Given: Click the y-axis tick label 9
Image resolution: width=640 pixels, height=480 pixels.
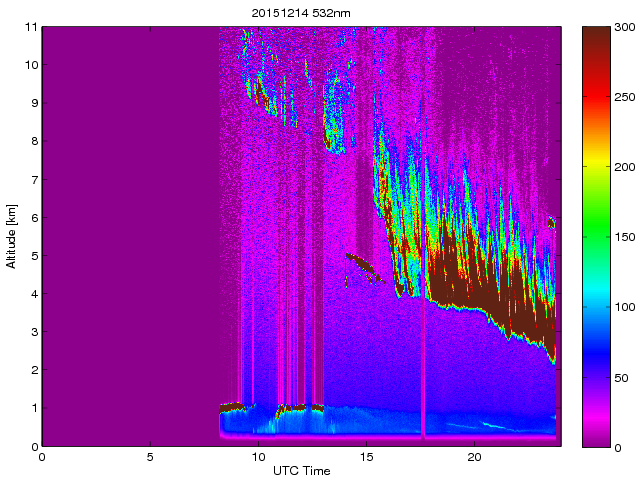Looking at the screenshot, I should point(34,103).
